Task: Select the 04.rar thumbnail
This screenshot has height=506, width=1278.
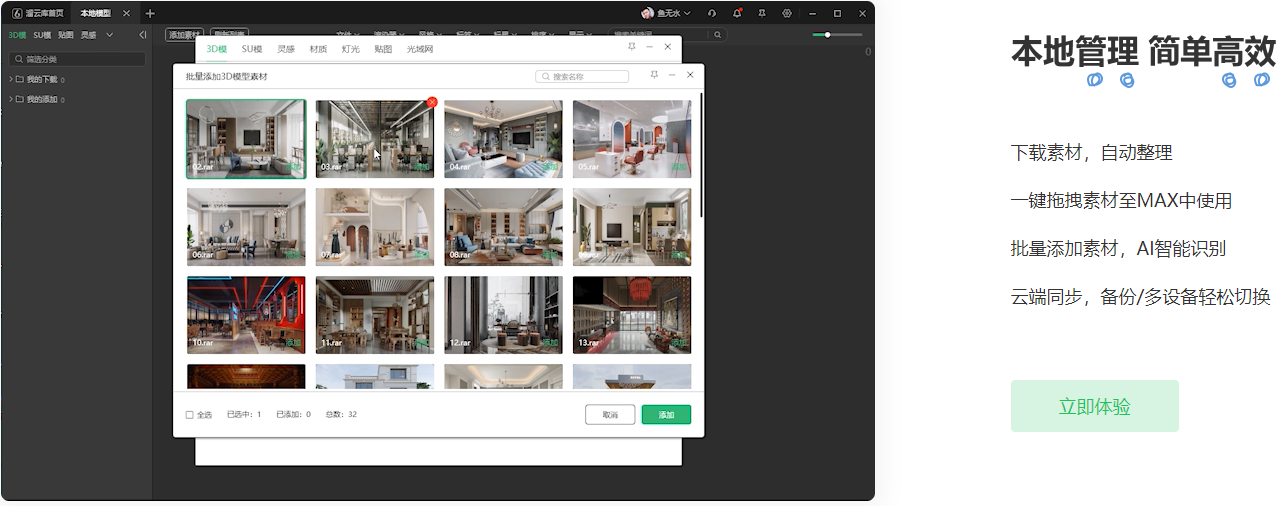Action: (503, 139)
